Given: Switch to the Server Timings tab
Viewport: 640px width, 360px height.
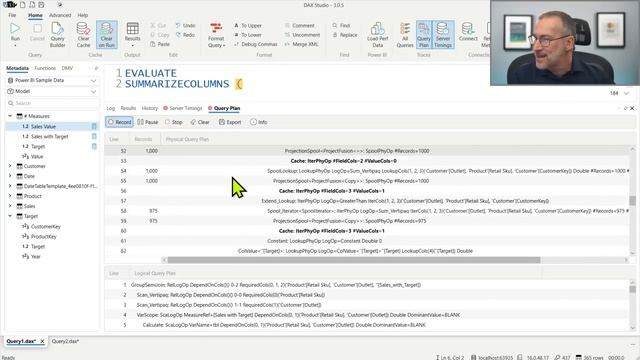Looking at the screenshot, I should (182, 108).
